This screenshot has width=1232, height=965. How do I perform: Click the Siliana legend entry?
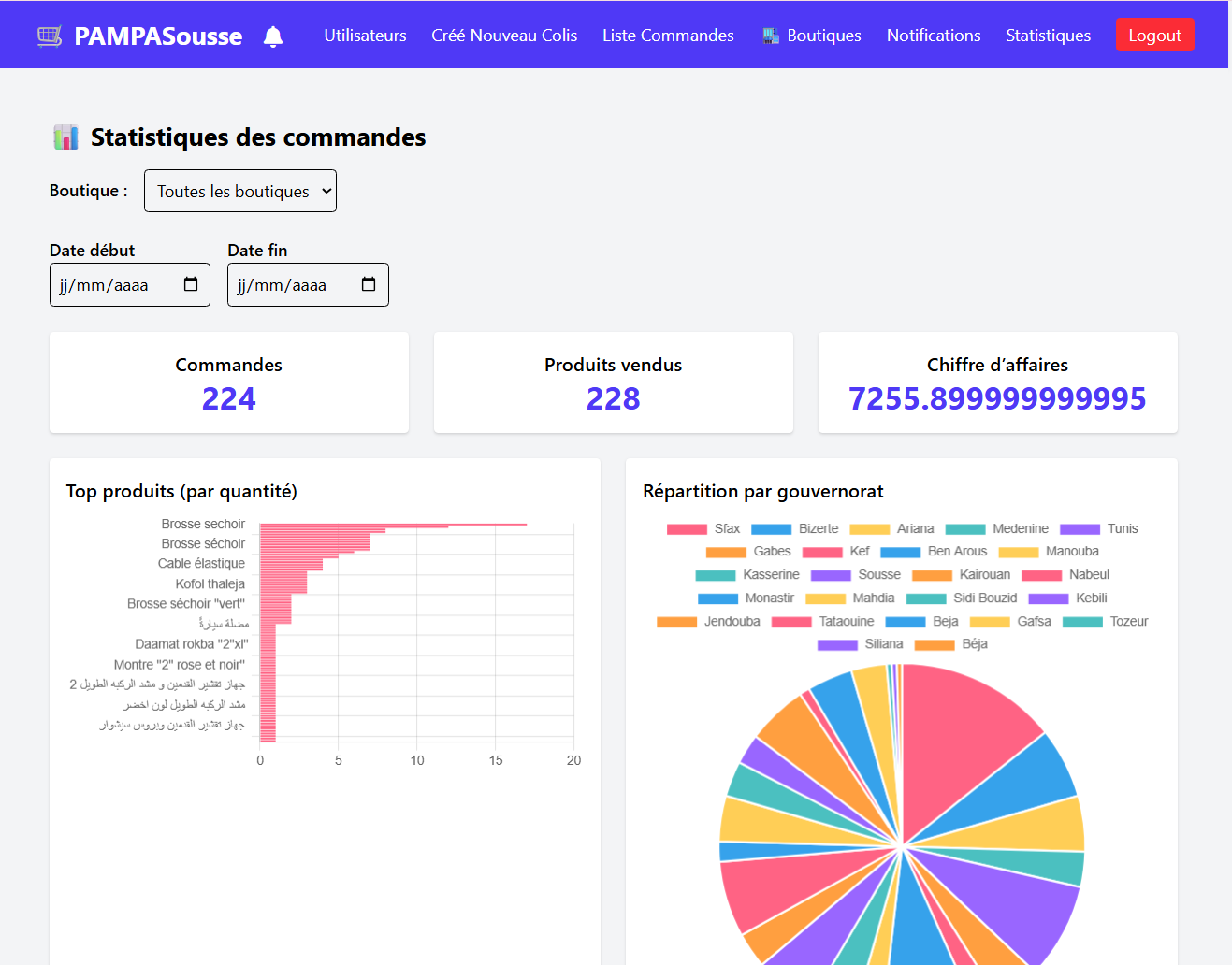[860, 644]
